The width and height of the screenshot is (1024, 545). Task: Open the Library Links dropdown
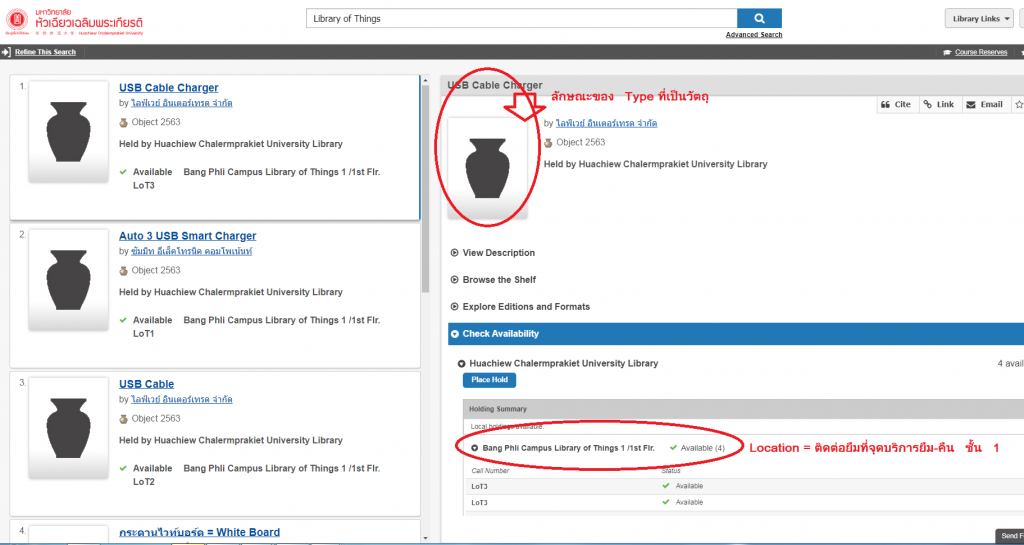click(x=979, y=19)
